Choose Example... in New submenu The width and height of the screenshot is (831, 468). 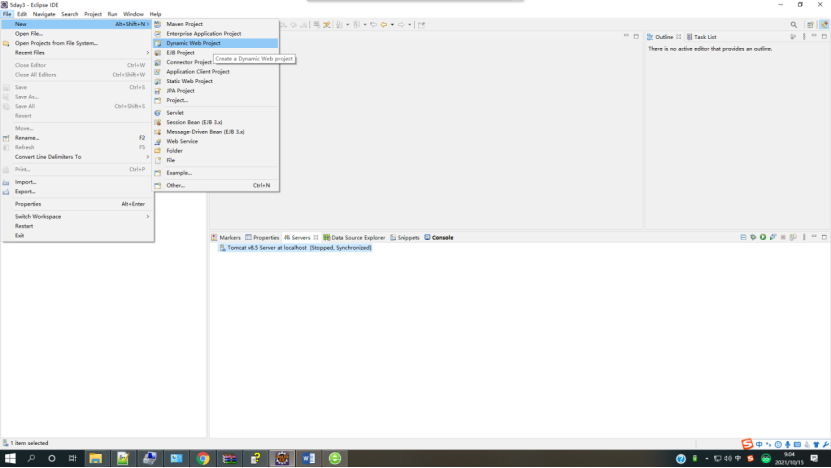tap(215, 173)
